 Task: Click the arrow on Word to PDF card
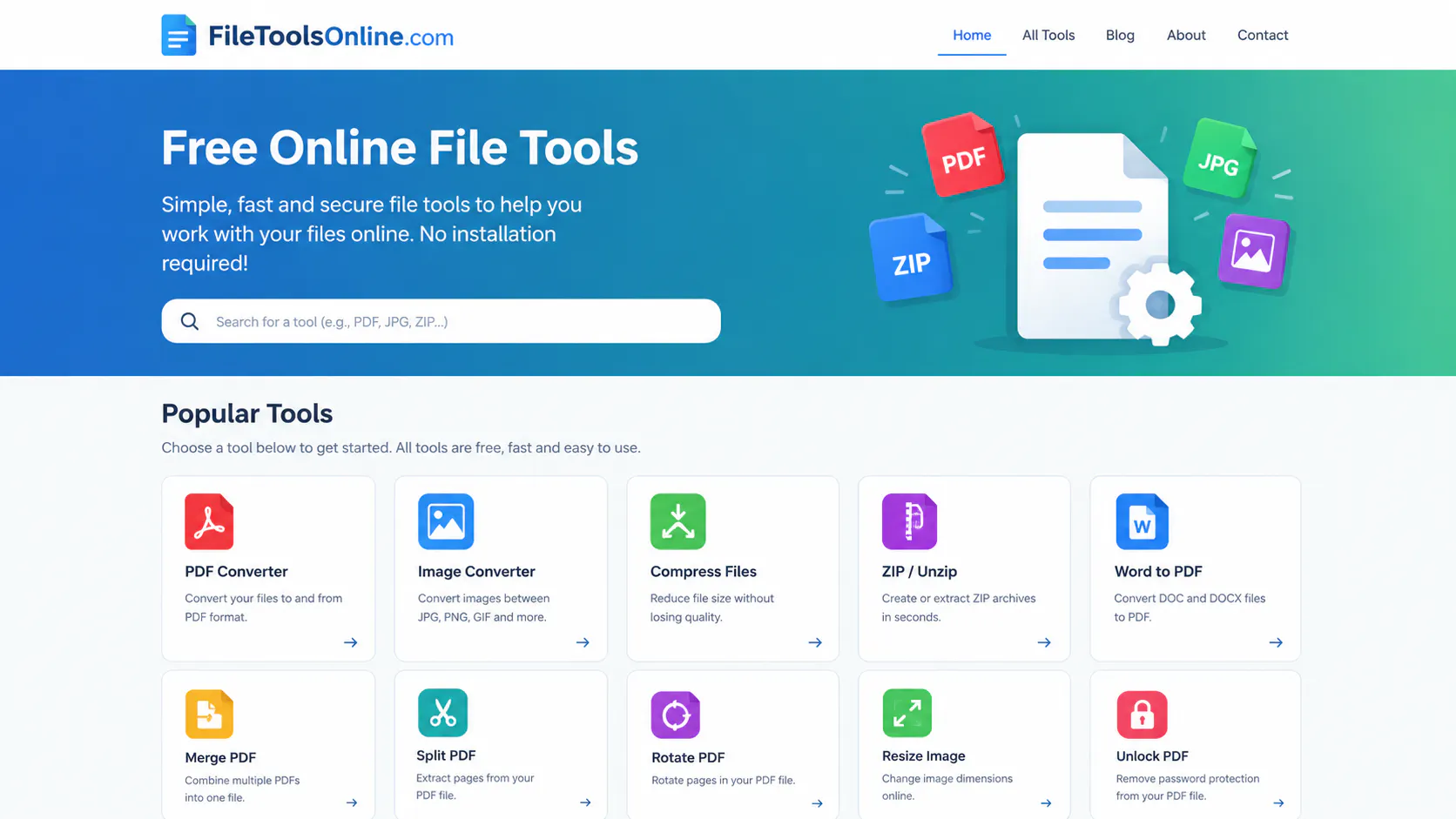coord(1276,642)
